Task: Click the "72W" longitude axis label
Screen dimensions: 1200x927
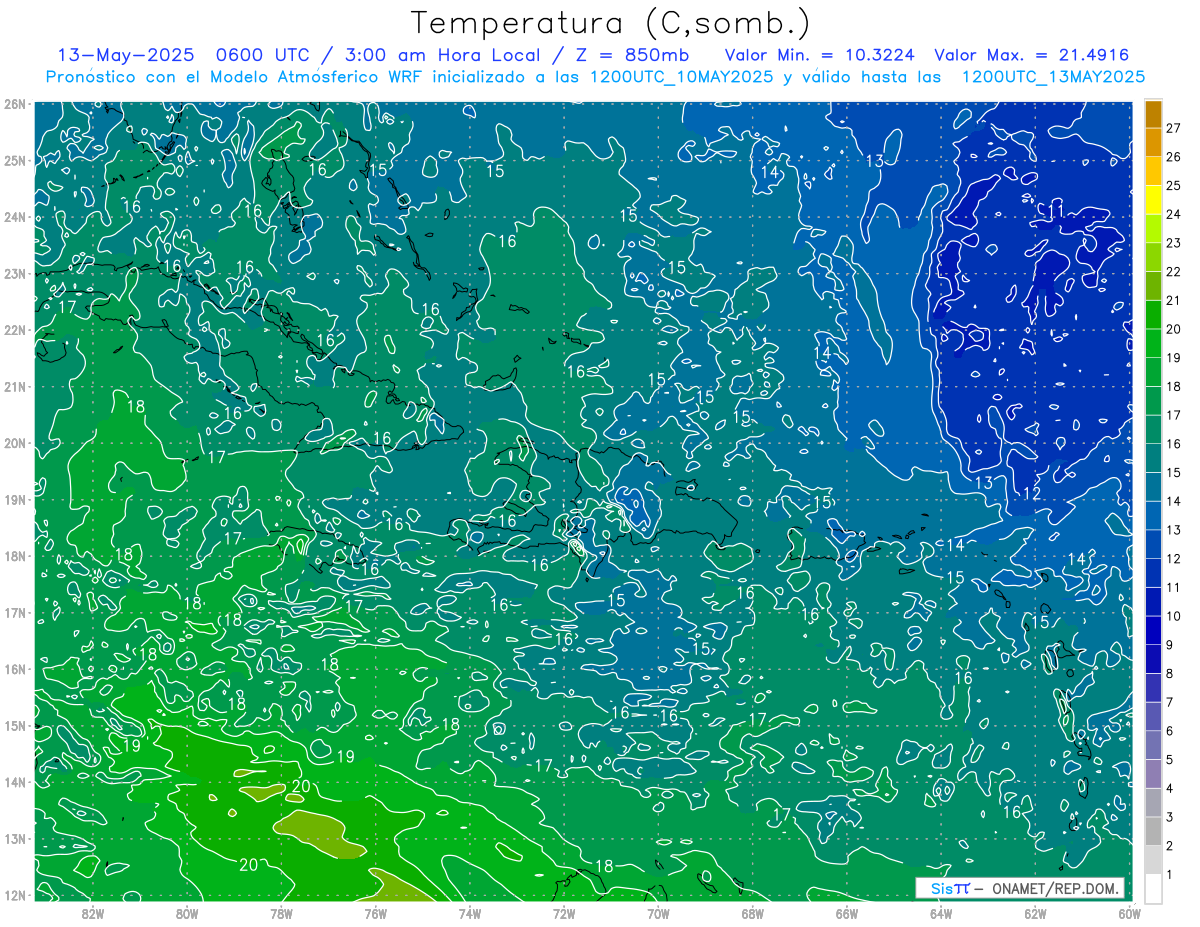Action: tap(564, 912)
